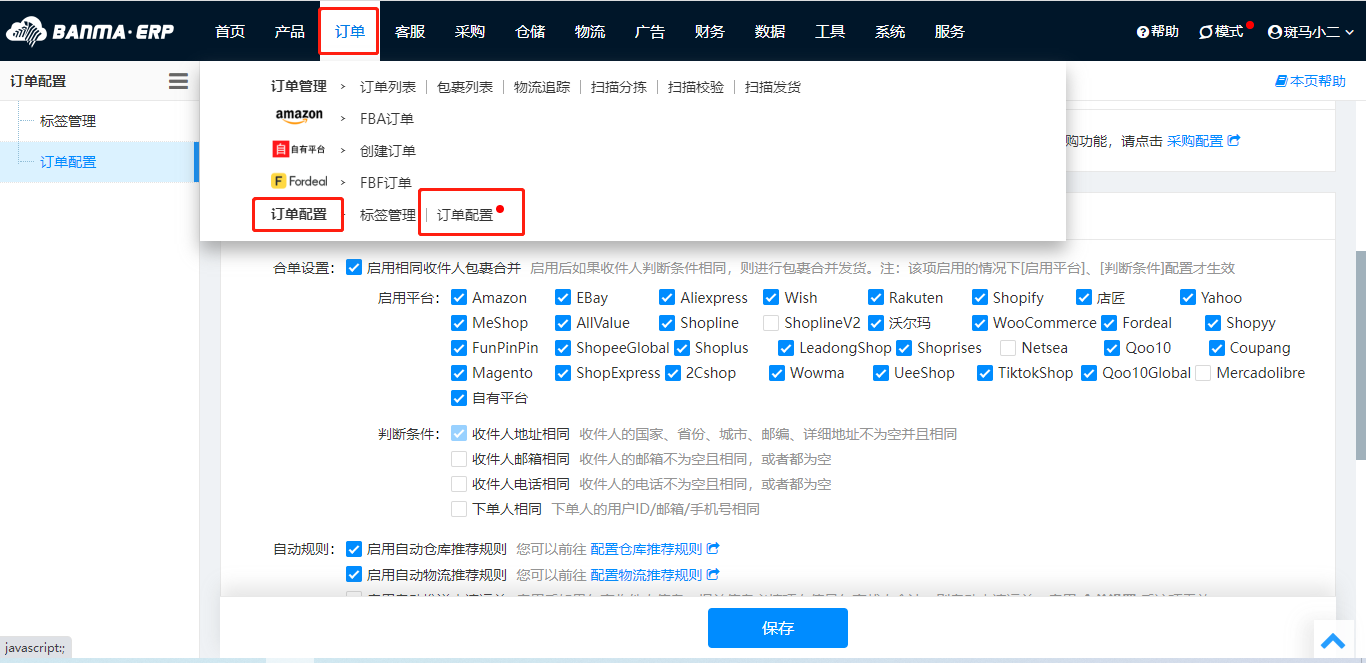
Task: Click the scroll-to-top arrow icon
Action: [1333, 641]
